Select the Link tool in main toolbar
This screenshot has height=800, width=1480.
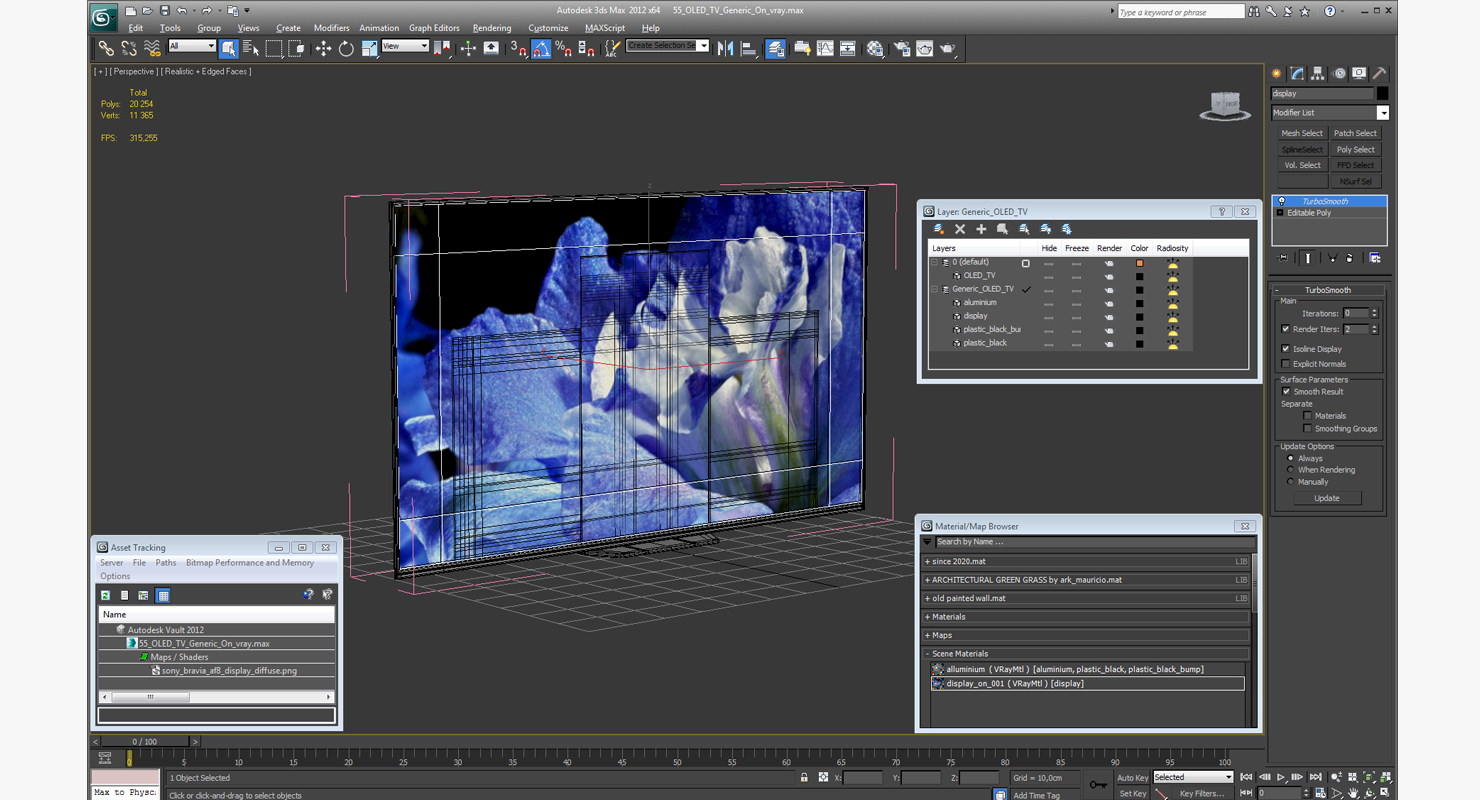pyautogui.click(x=106, y=48)
